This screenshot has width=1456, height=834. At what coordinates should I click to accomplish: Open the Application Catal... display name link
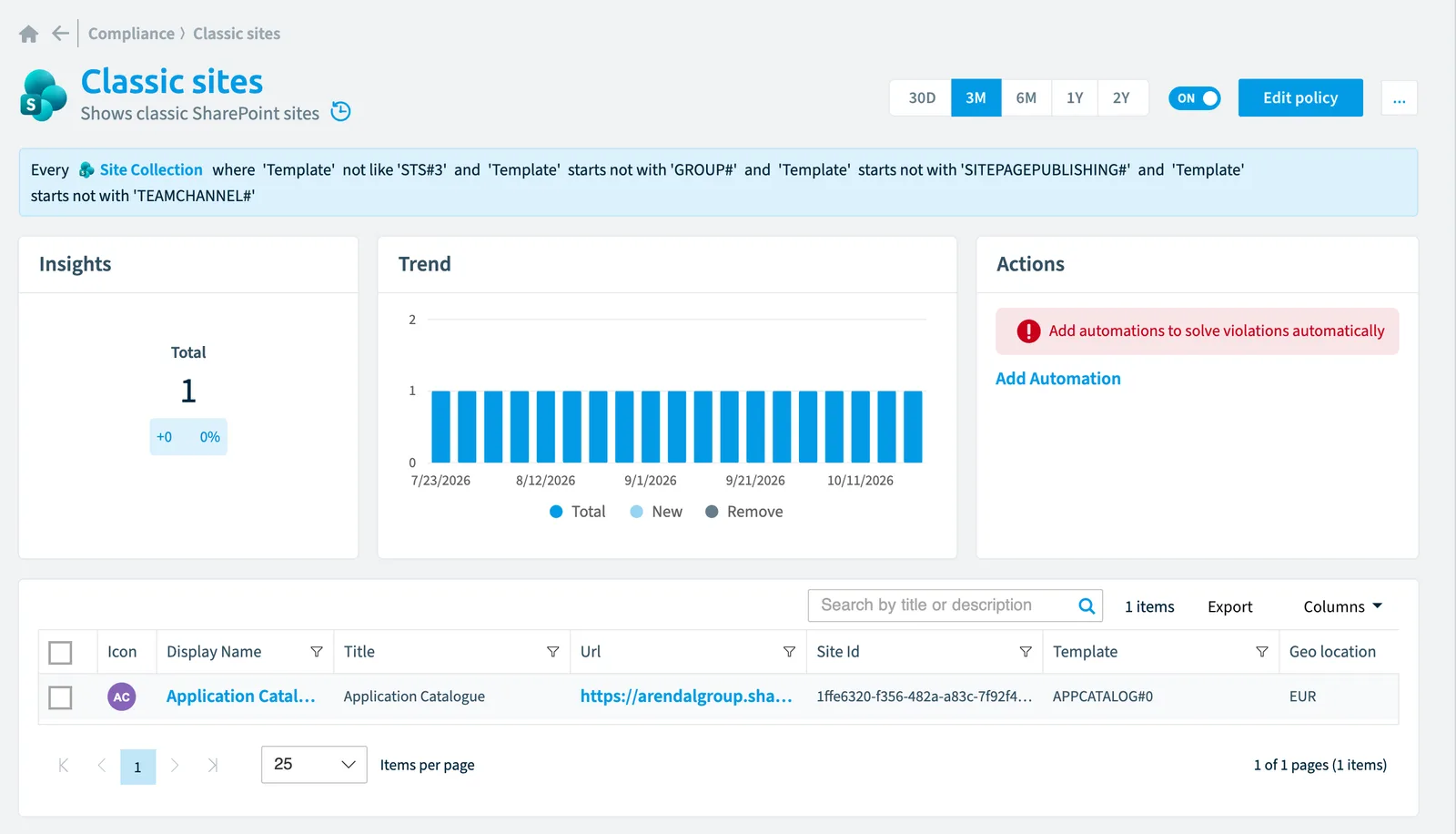(x=240, y=697)
